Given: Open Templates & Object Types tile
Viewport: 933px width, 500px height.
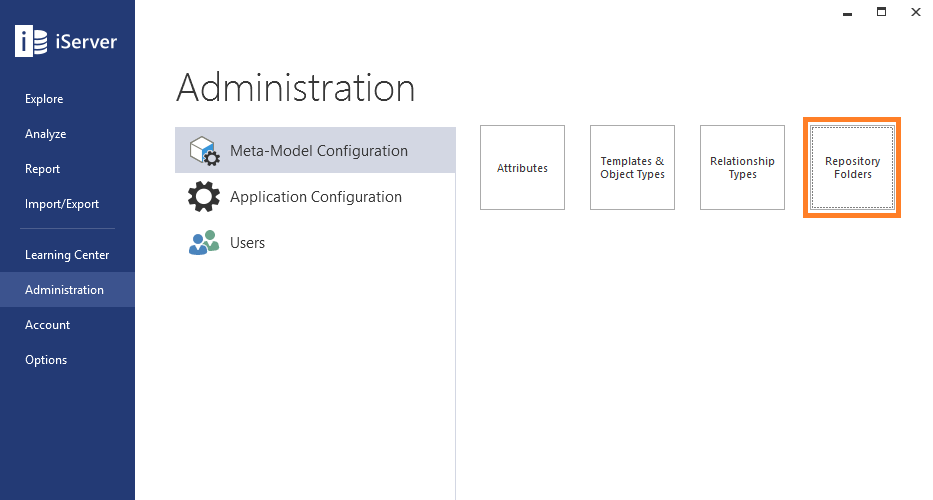Looking at the screenshot, I should click(x=633, y=167).
